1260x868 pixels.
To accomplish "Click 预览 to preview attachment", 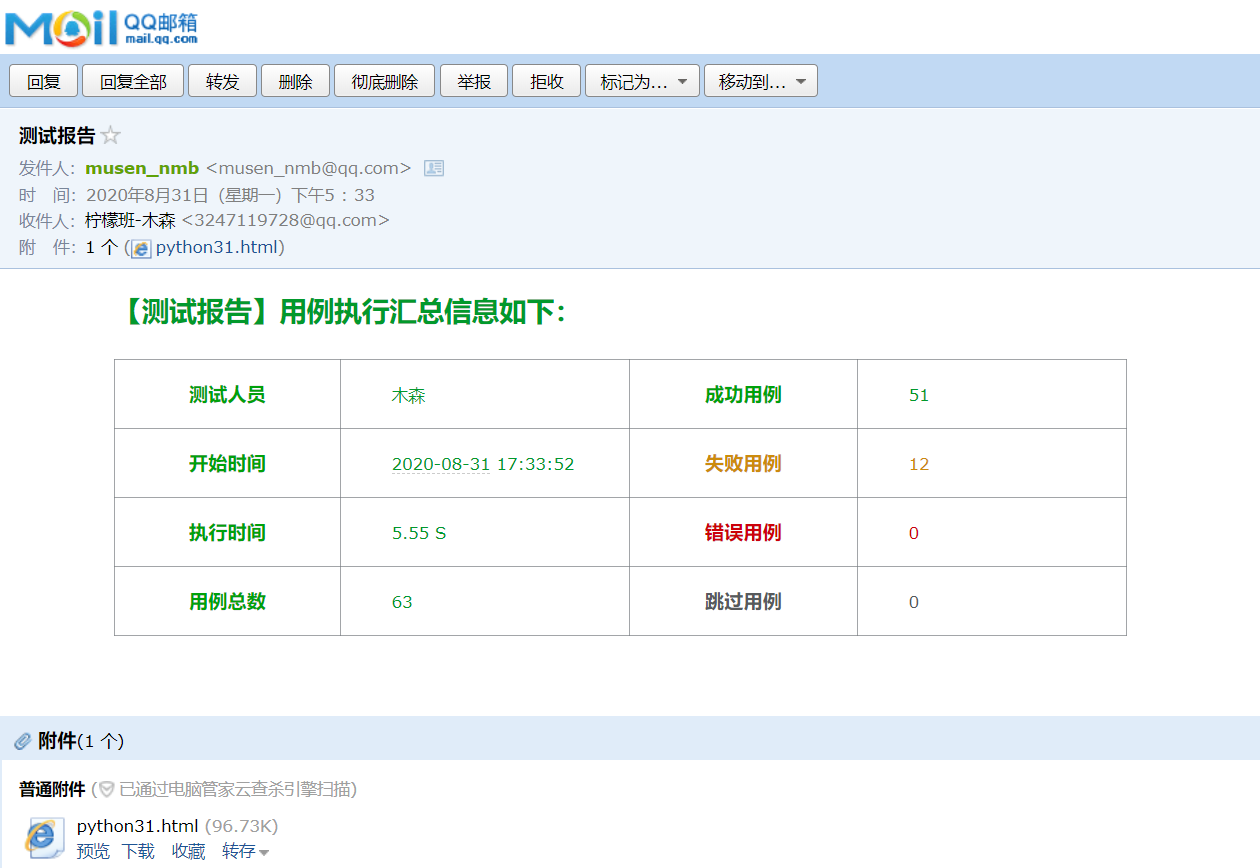I will click(93, 851).
